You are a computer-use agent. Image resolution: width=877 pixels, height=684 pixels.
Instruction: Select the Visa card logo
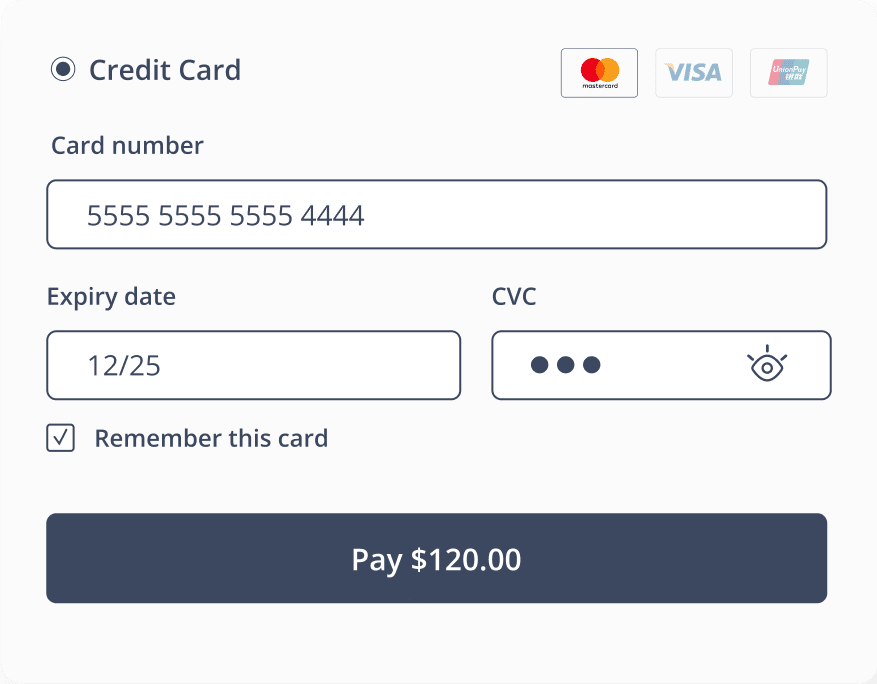694,73
